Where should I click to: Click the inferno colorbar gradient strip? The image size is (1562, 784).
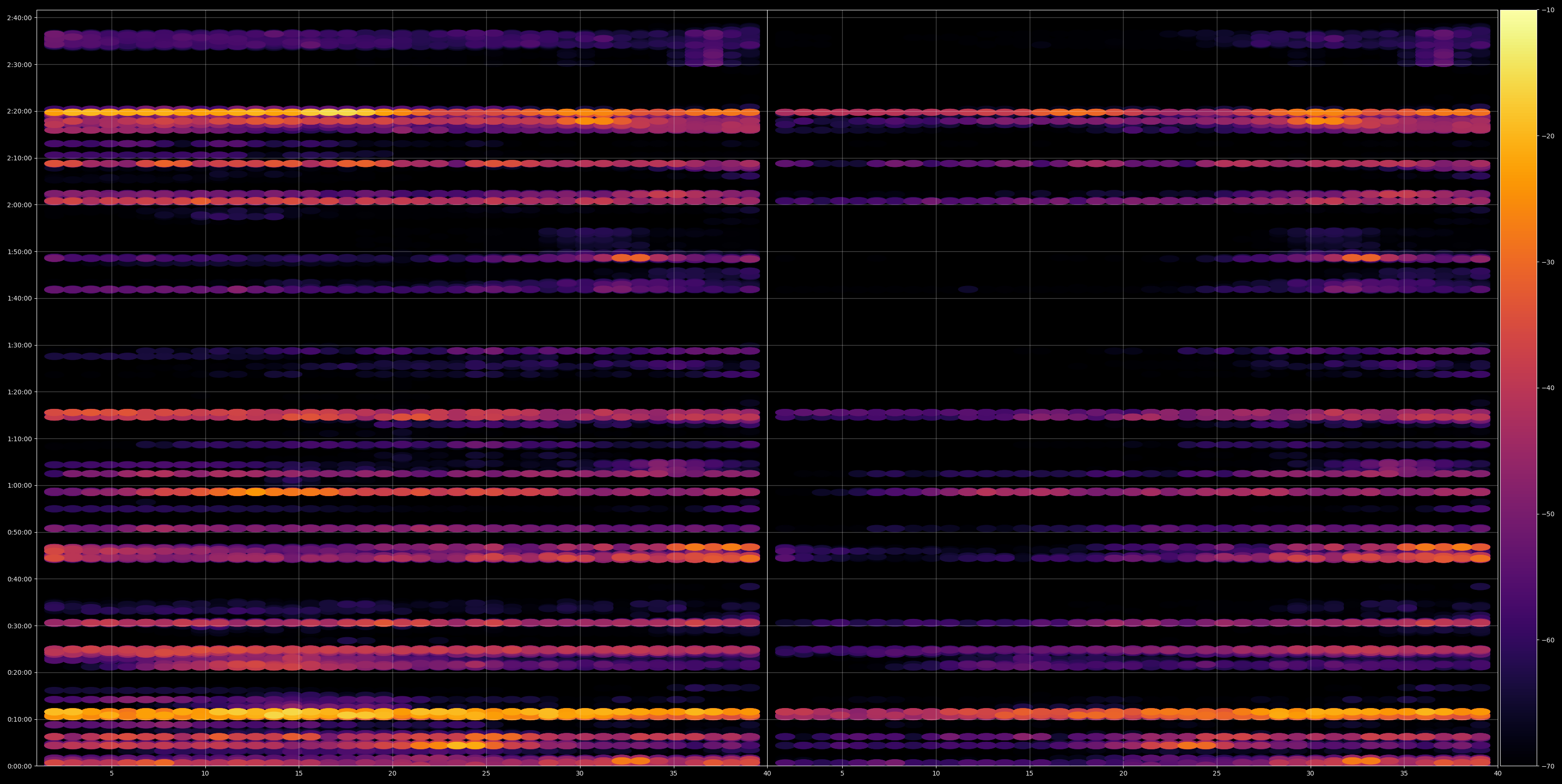pyautogui.click(x=1518, y=388)
